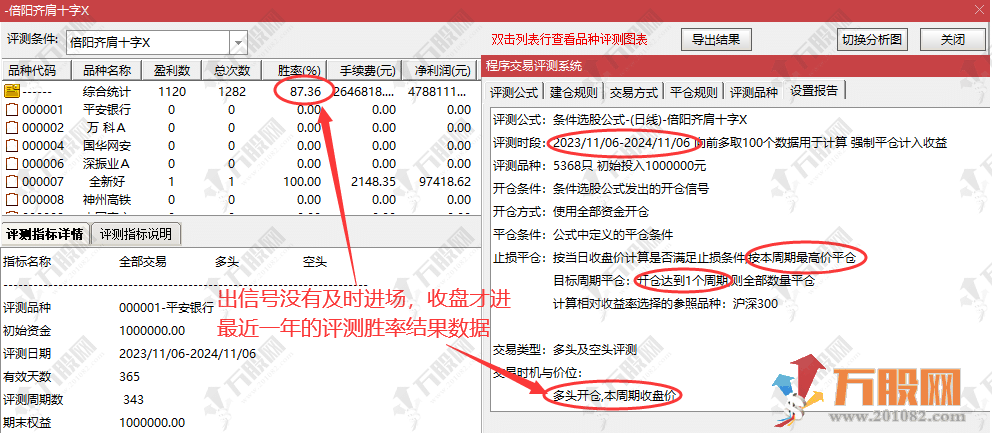Open the 评测条件 dropdown arrow
This screenshot has width=992, height=433.
(x=238, y=42)
